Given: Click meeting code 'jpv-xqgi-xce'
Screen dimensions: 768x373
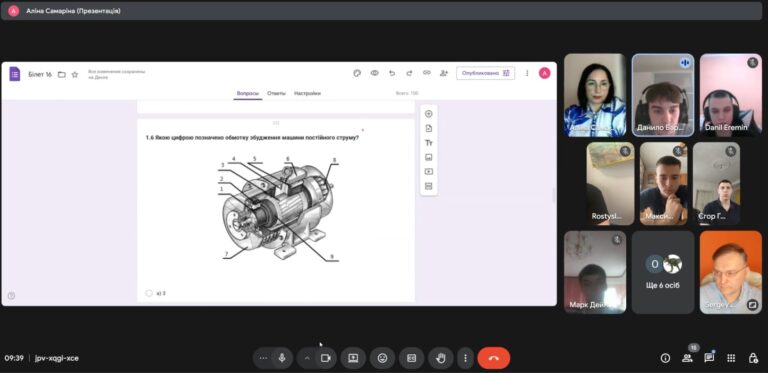Looking at the screenshot, I should pyautogui.click(x=57, y=358).
